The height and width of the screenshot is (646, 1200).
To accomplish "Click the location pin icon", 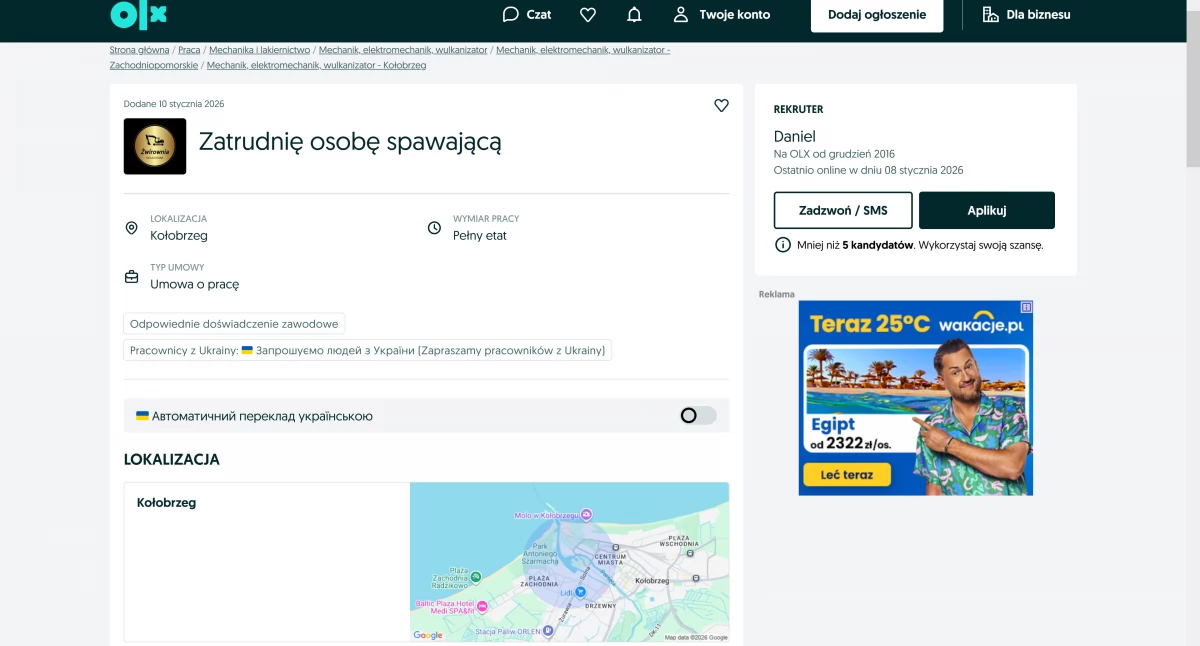I will tap(131, 228).
